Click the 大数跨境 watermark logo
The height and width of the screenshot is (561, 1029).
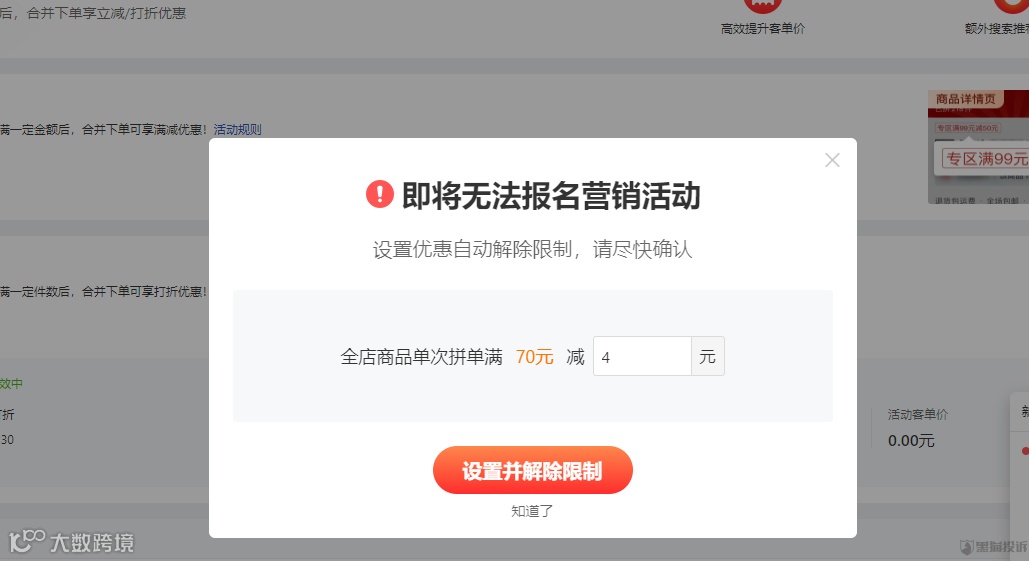71,541
